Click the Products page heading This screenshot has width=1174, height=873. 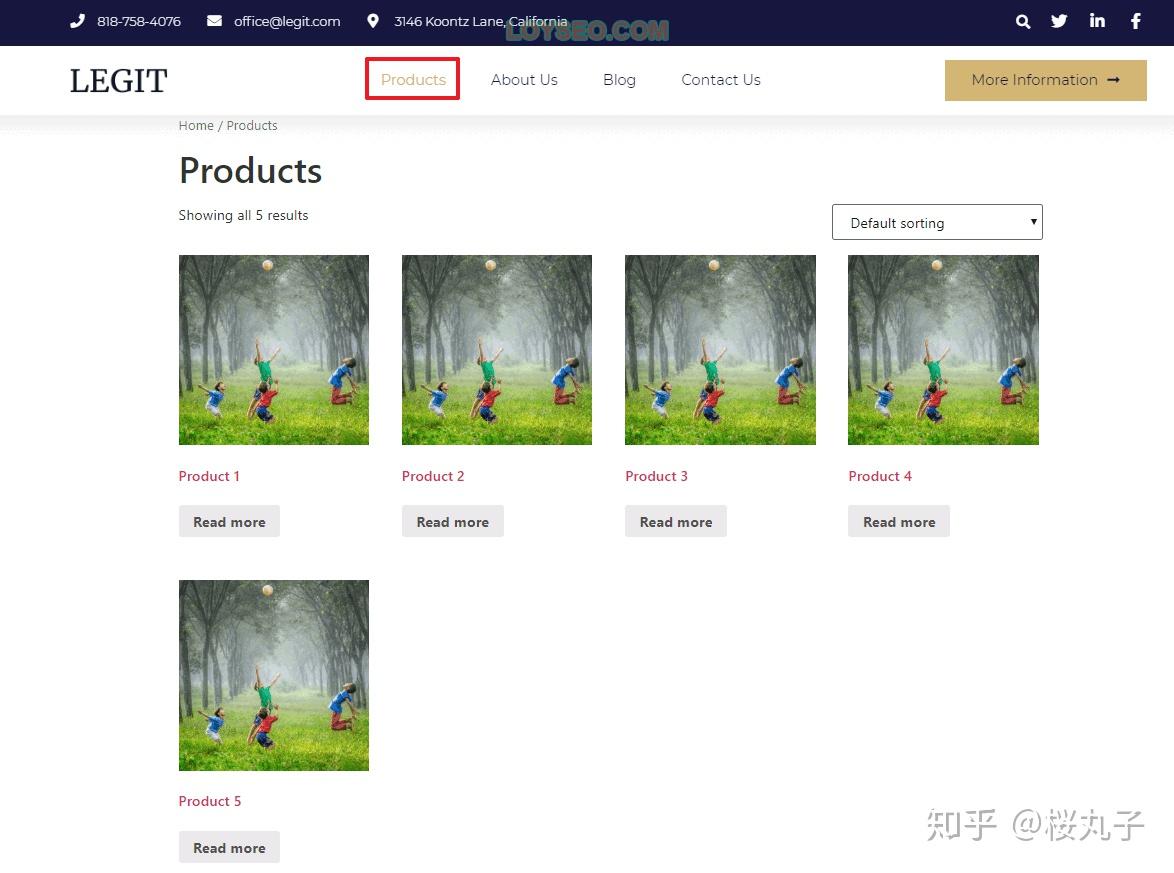tap(250, 171)
